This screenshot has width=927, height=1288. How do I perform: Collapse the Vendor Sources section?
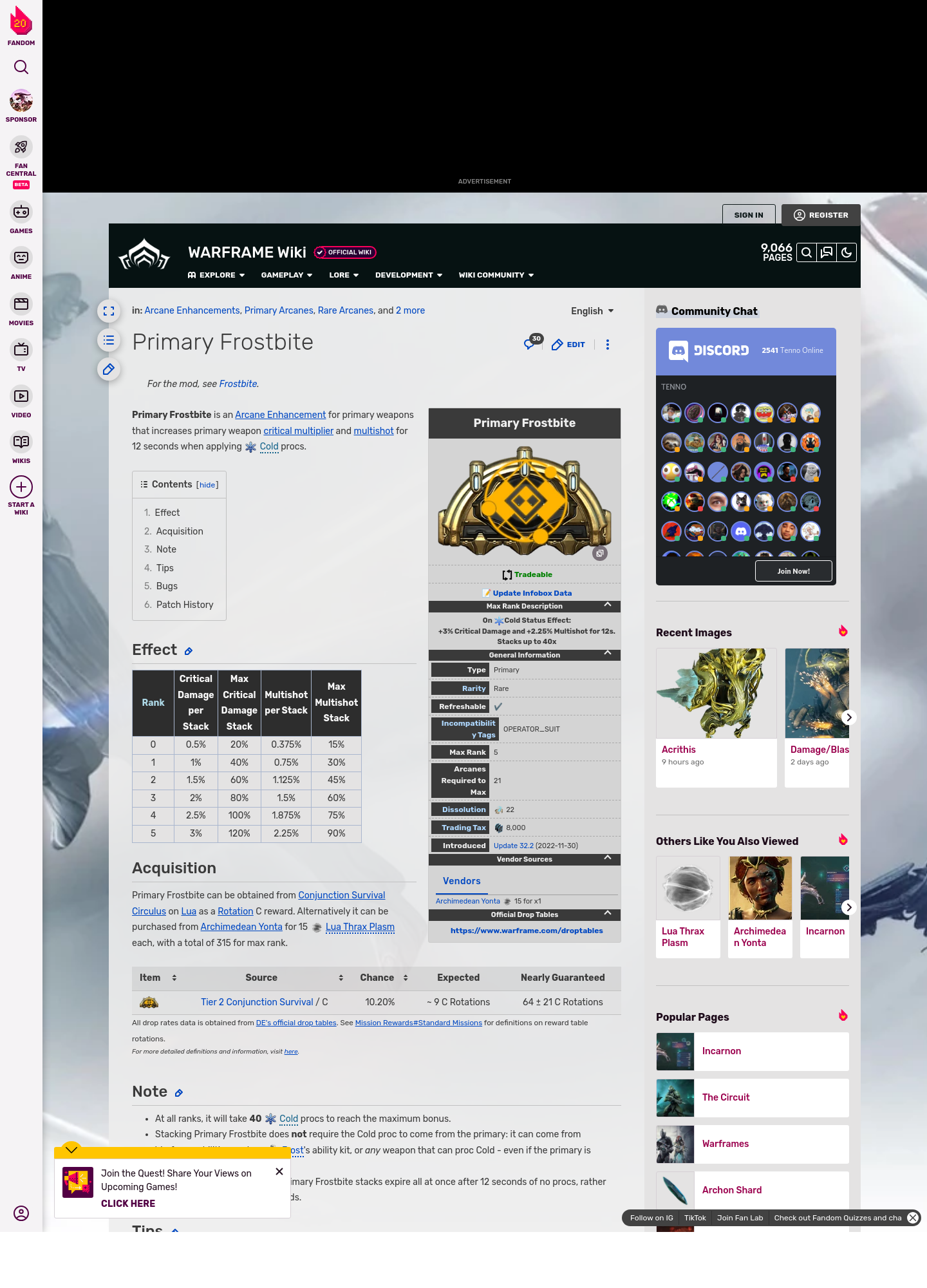(x=608, y=858)
